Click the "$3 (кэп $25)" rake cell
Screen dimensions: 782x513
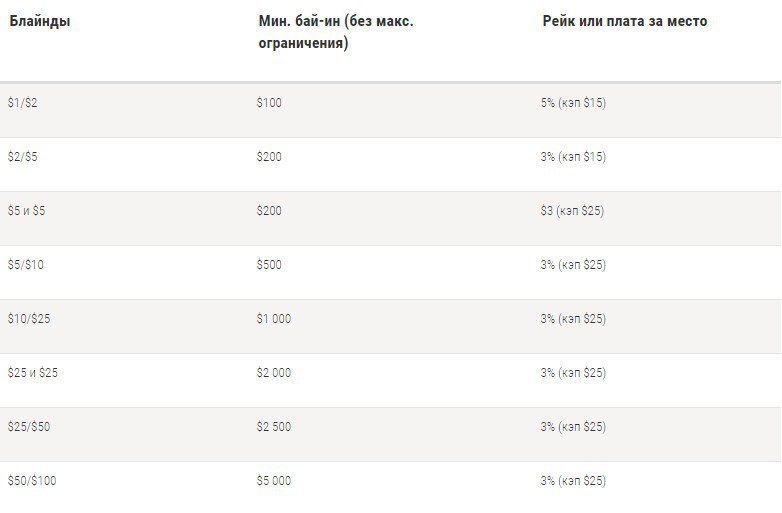tap(572, 211)
